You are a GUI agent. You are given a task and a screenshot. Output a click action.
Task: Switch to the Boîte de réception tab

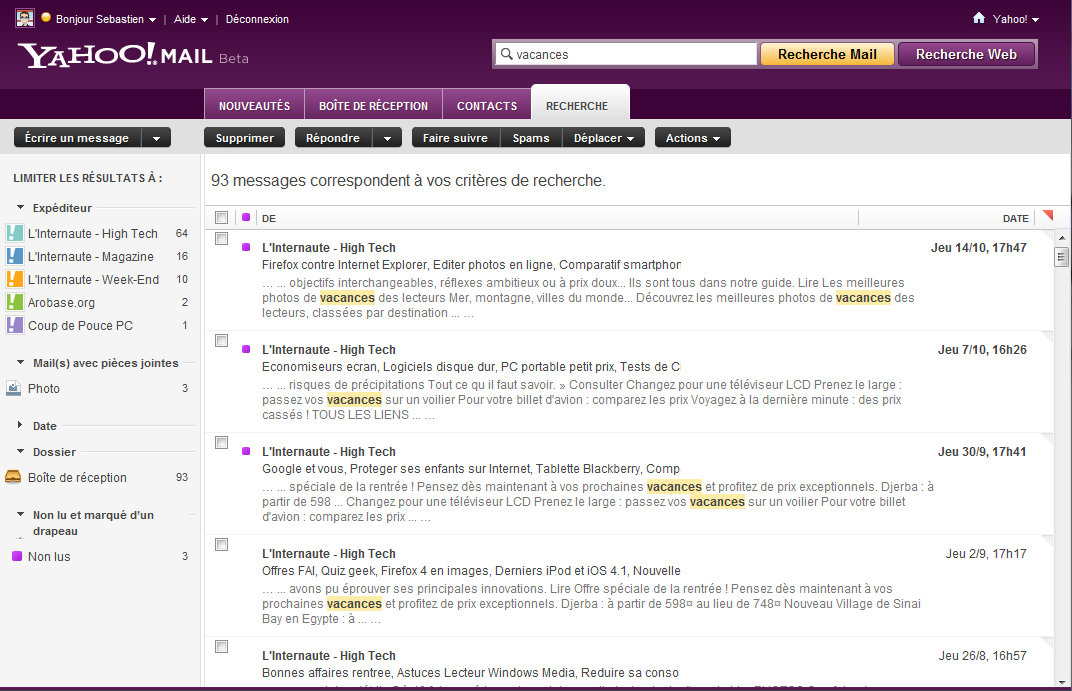click(x=373, y=105)
